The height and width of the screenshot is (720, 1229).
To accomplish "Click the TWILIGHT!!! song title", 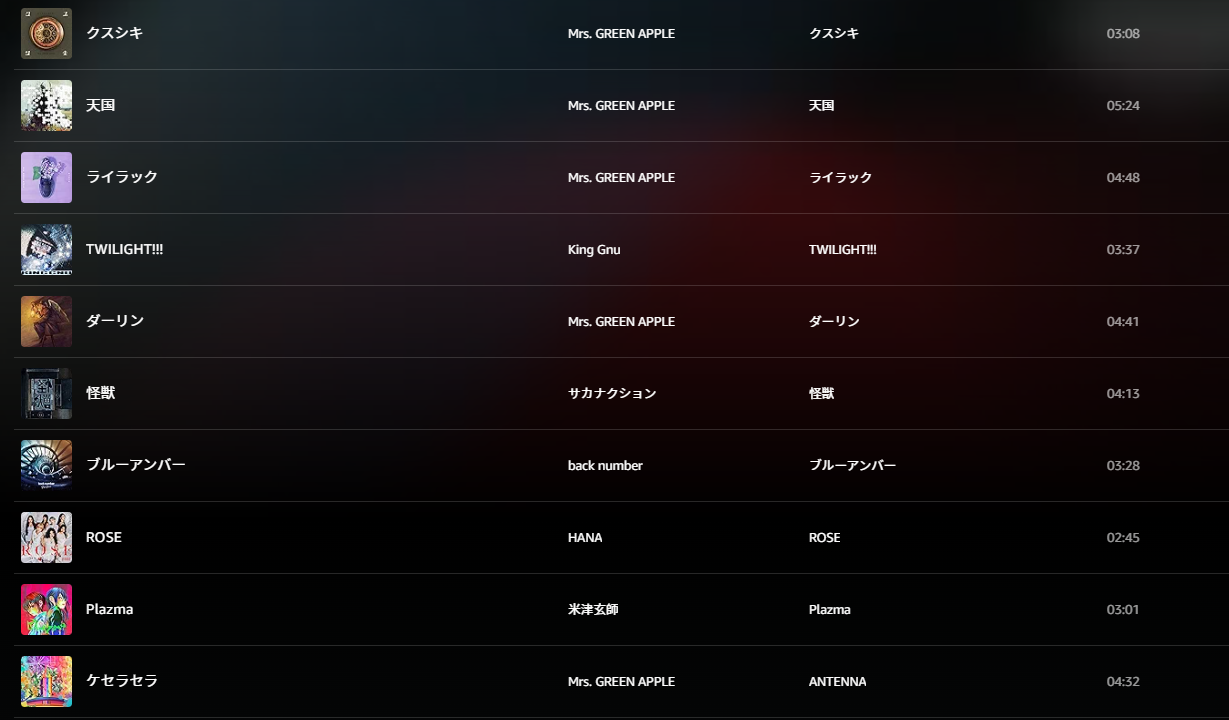I will tap(124, 249).
